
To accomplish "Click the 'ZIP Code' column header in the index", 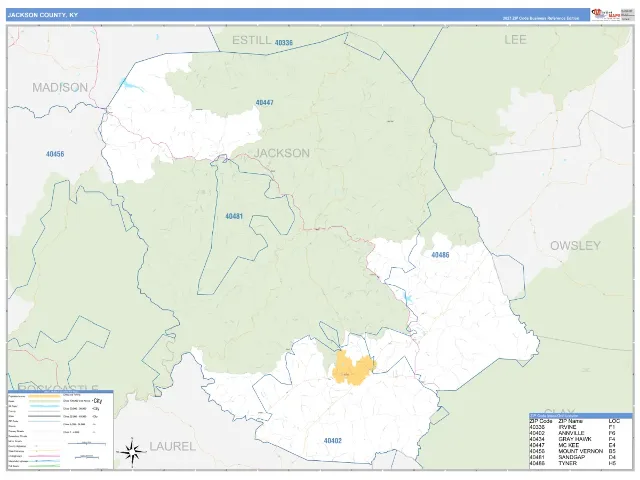I will coord(541,421).
